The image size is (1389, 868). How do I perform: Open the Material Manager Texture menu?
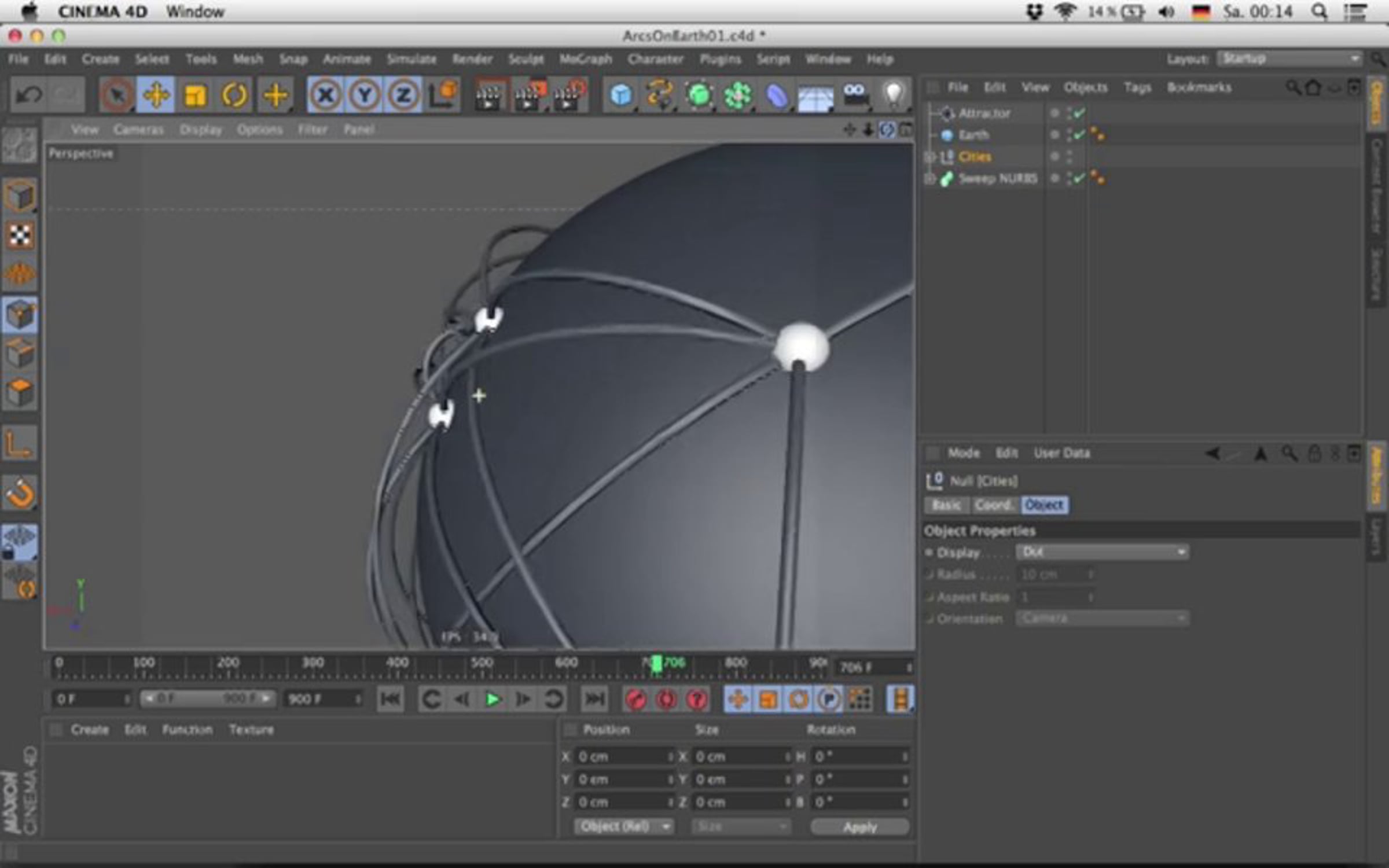click(251, 730)
